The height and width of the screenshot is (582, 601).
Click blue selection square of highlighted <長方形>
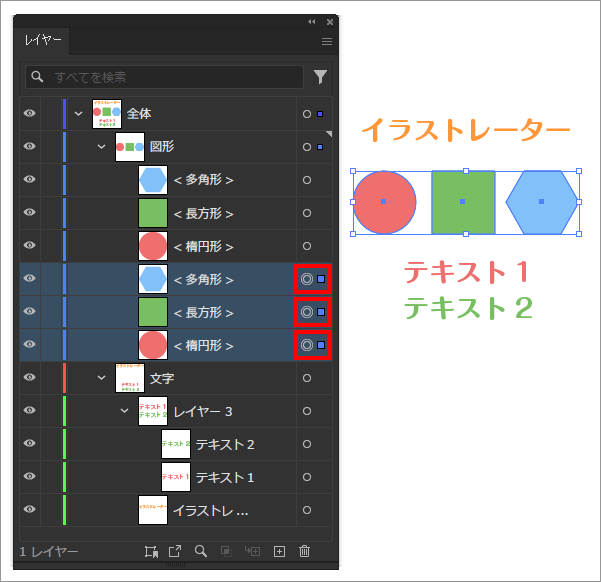click(x=321, y=312)
